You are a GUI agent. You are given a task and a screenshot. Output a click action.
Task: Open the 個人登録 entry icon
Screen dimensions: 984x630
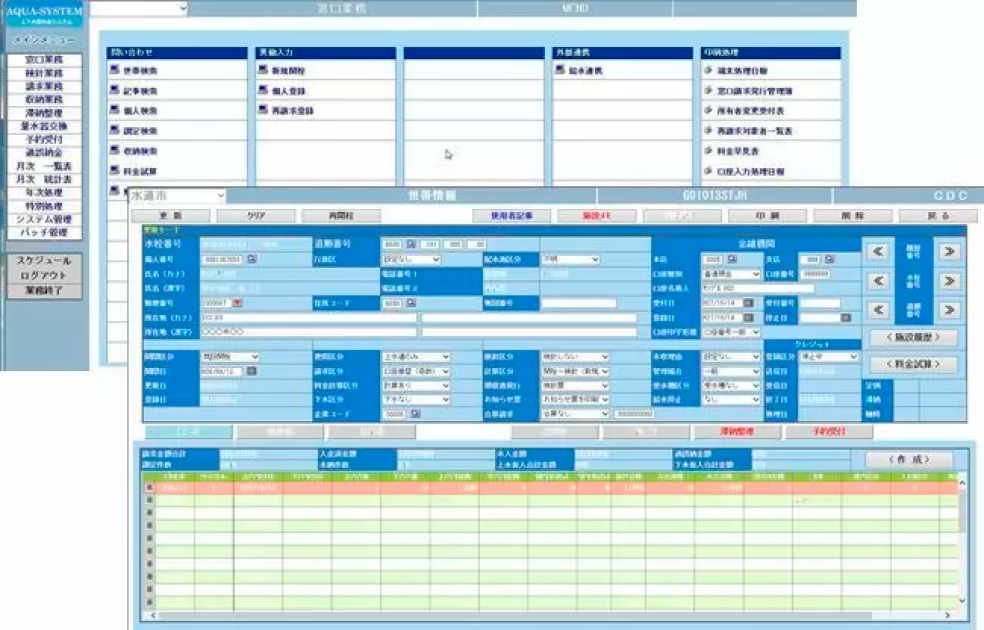(x=264, y=91)
